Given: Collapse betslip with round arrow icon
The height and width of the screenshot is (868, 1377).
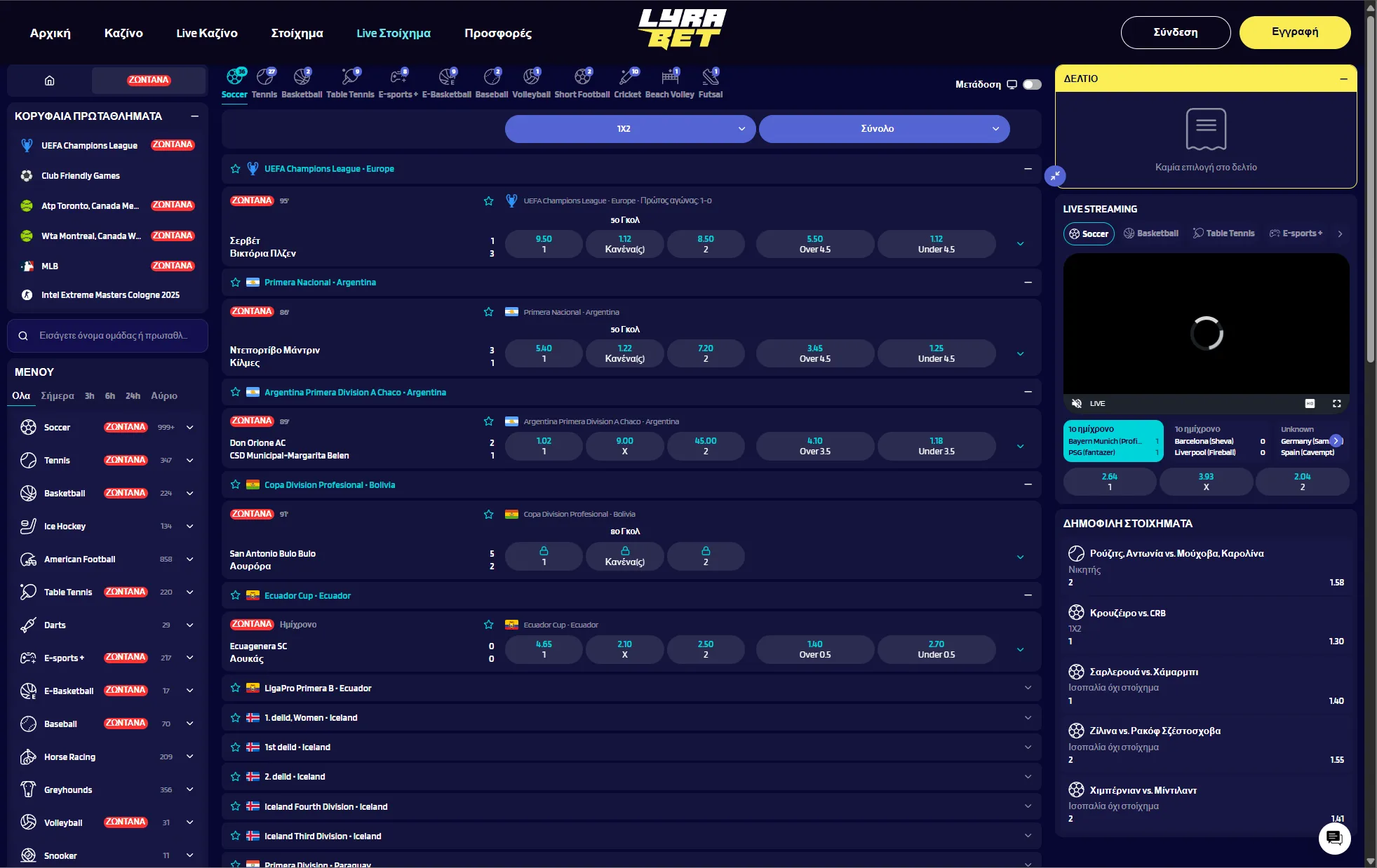Looking at the screenshot, I should (x=1055, y=175).
